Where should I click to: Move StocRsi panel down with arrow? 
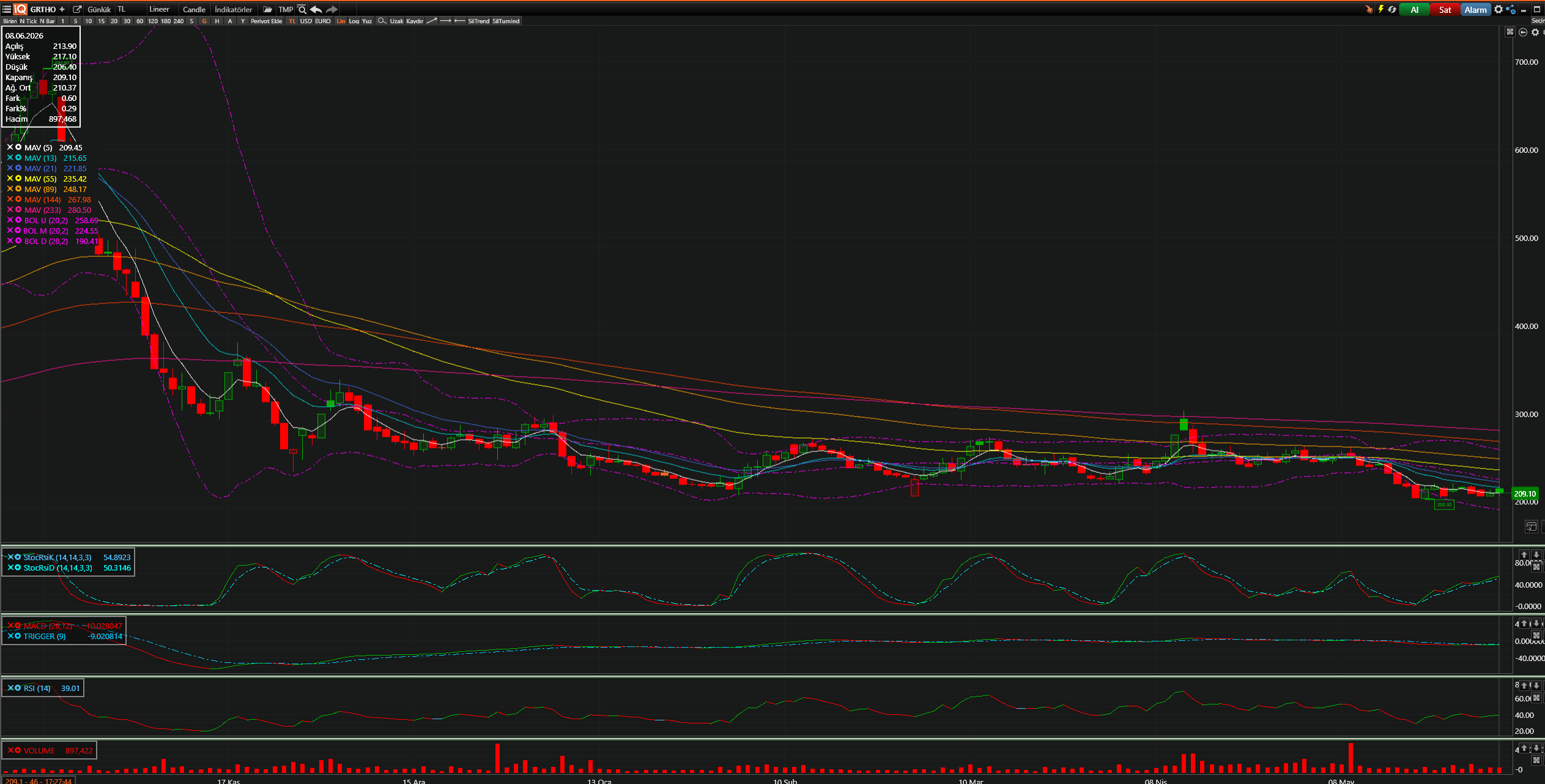tap(1536, 554)
